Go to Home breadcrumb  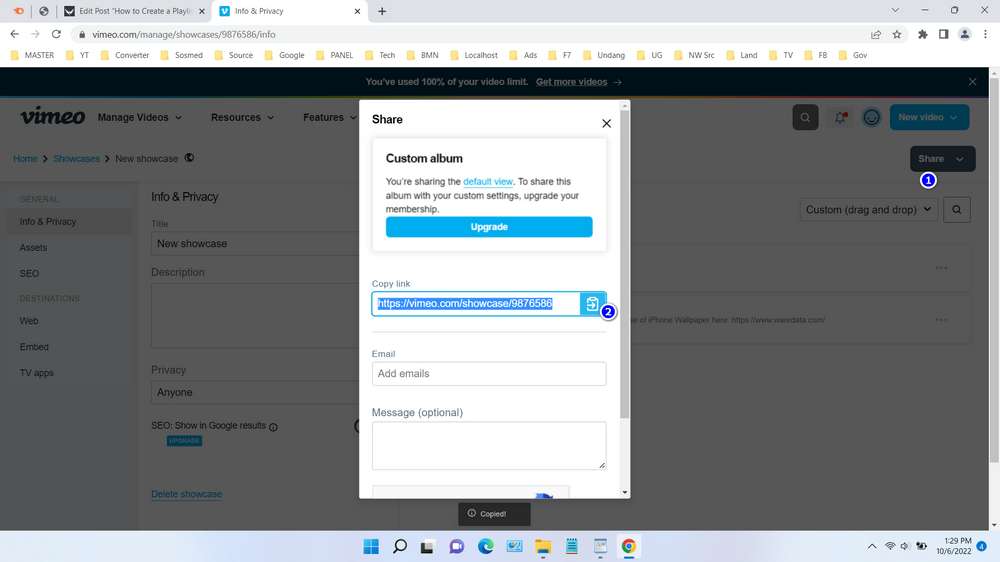[x=25, y=159]
